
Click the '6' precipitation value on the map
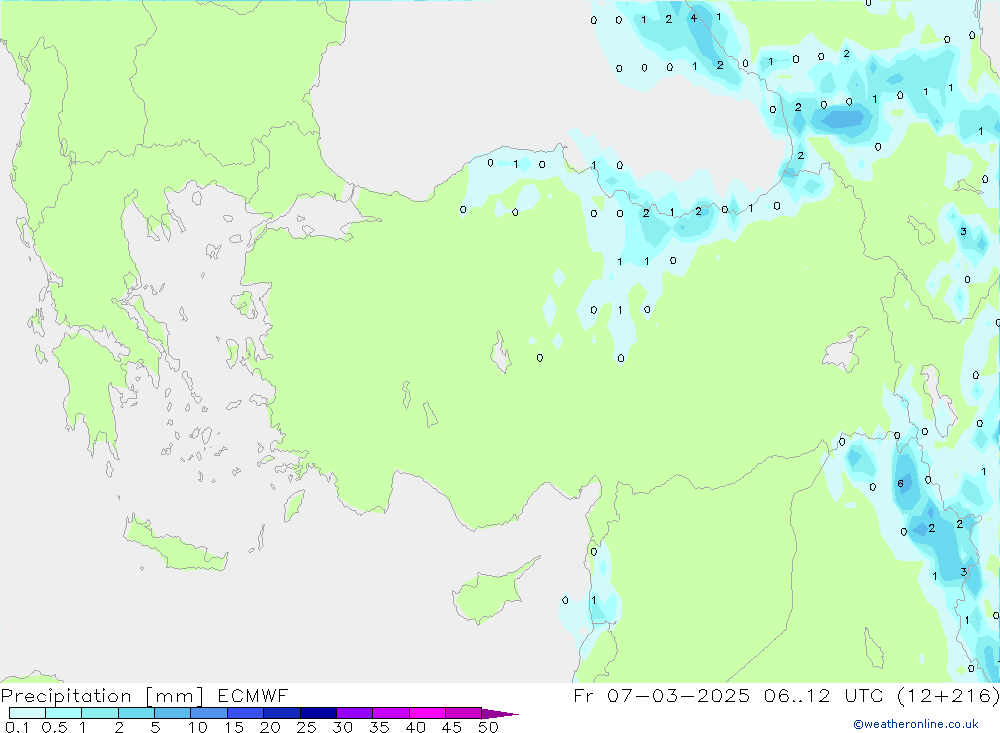coord(901,484)
